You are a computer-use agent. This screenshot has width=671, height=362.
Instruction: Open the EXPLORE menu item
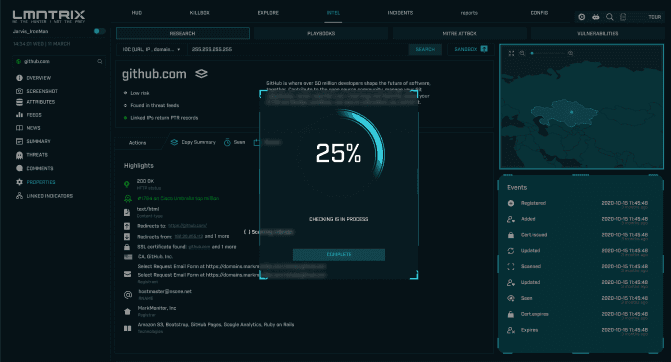[x=268, y=13]
